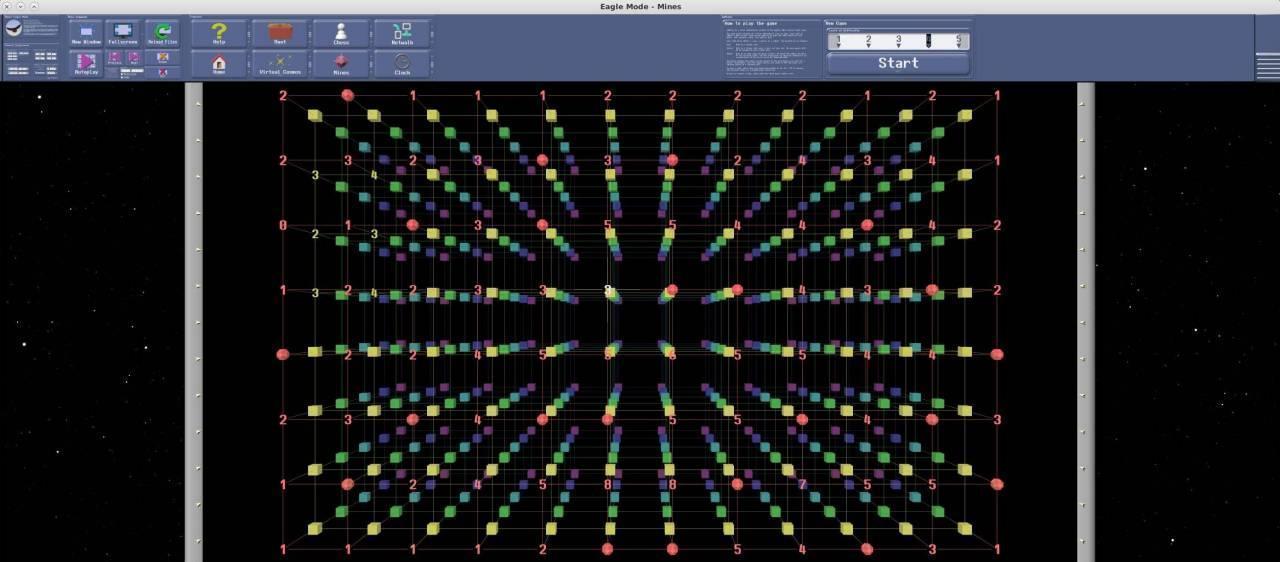Image resolution: width=1280 pixels, height=562 pixels.
Task: Click the New Window button
Action: 85,34
